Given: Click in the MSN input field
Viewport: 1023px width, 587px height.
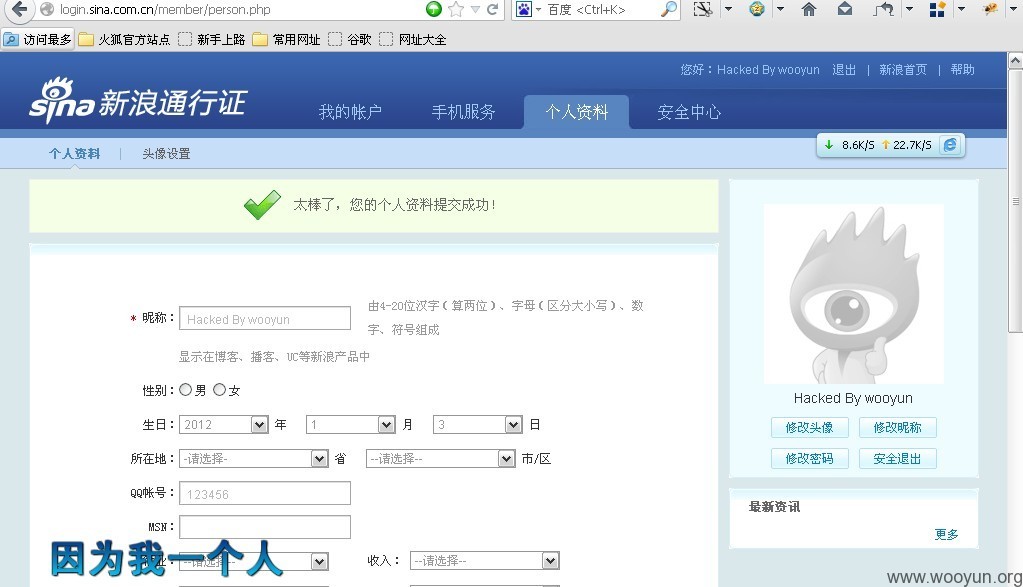Looking at the screenshot, I should [265, 527].
